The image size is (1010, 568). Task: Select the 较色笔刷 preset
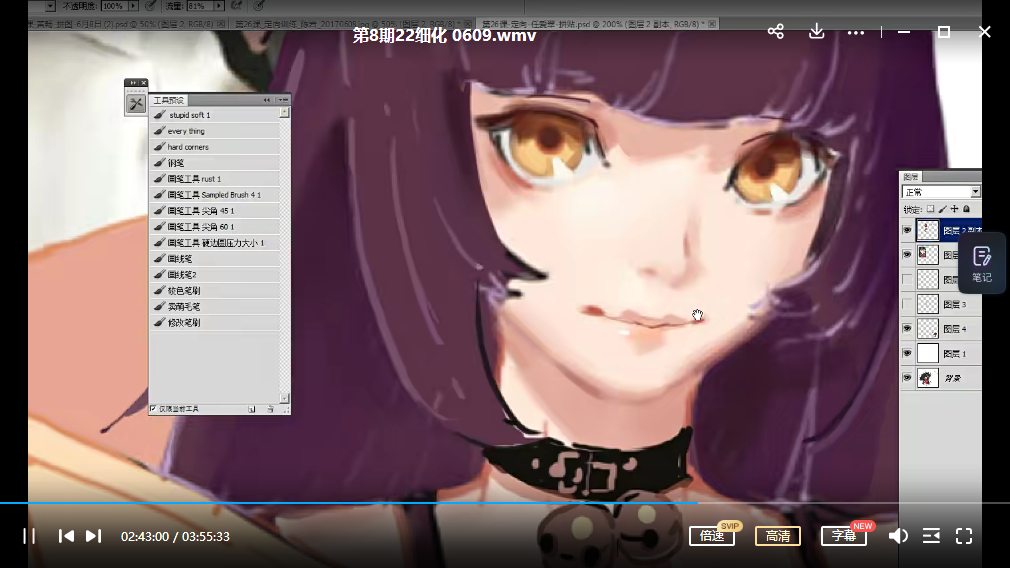(215, 290)
